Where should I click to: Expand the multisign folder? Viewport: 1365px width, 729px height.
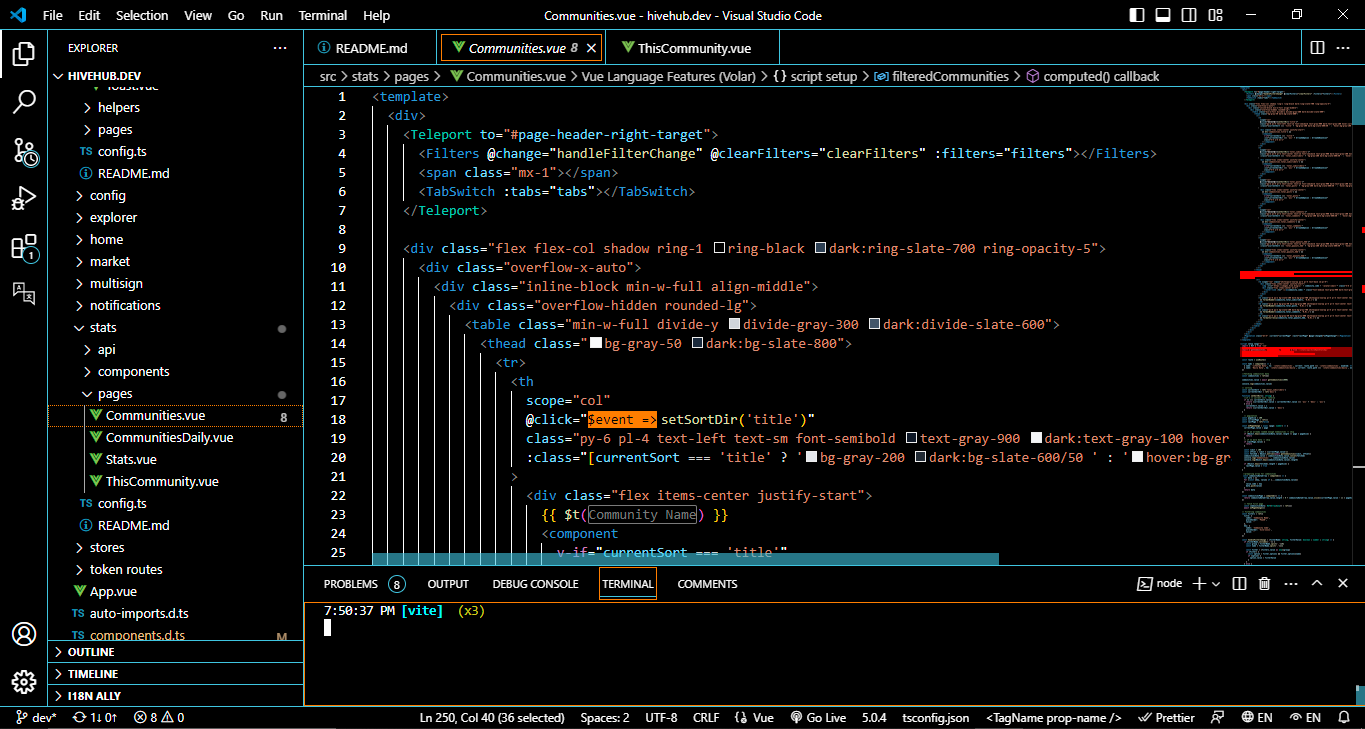coord(175,283)
